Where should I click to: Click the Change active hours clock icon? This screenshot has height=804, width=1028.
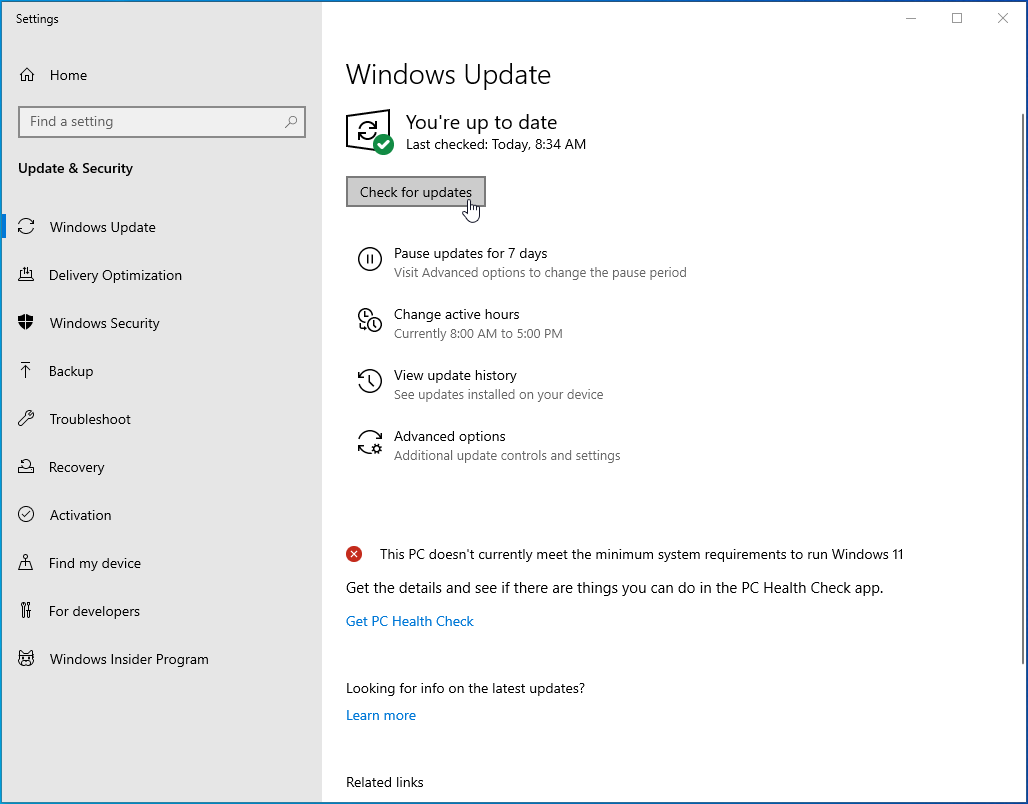370,320
